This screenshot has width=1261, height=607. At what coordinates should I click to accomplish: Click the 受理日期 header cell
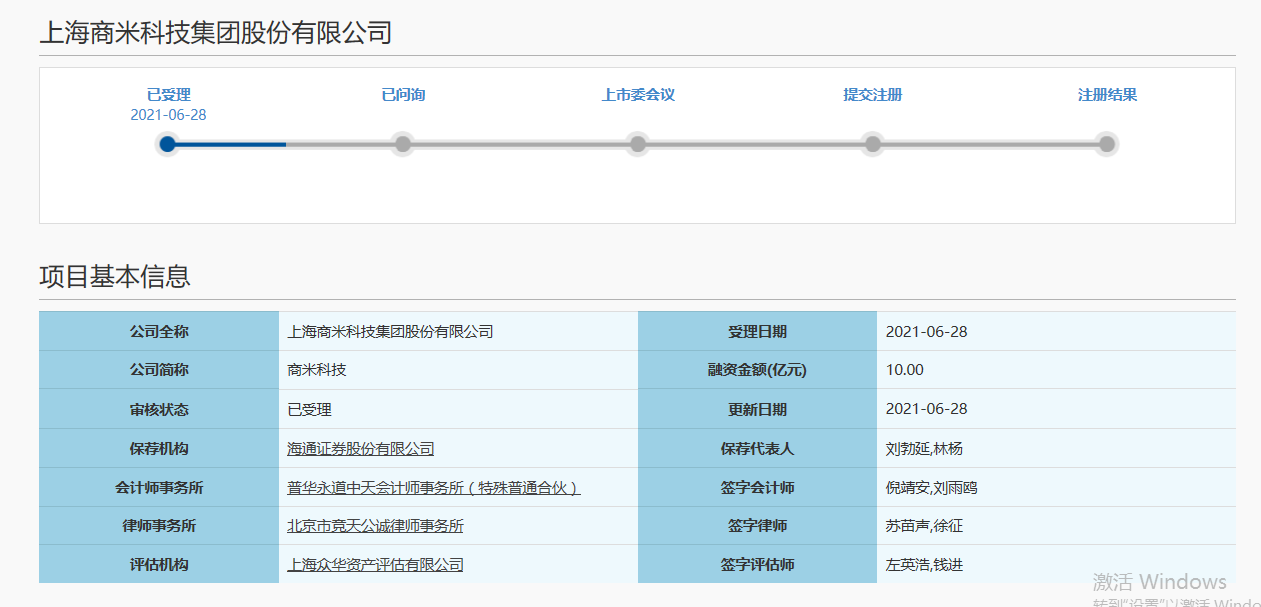pos(757,331)
